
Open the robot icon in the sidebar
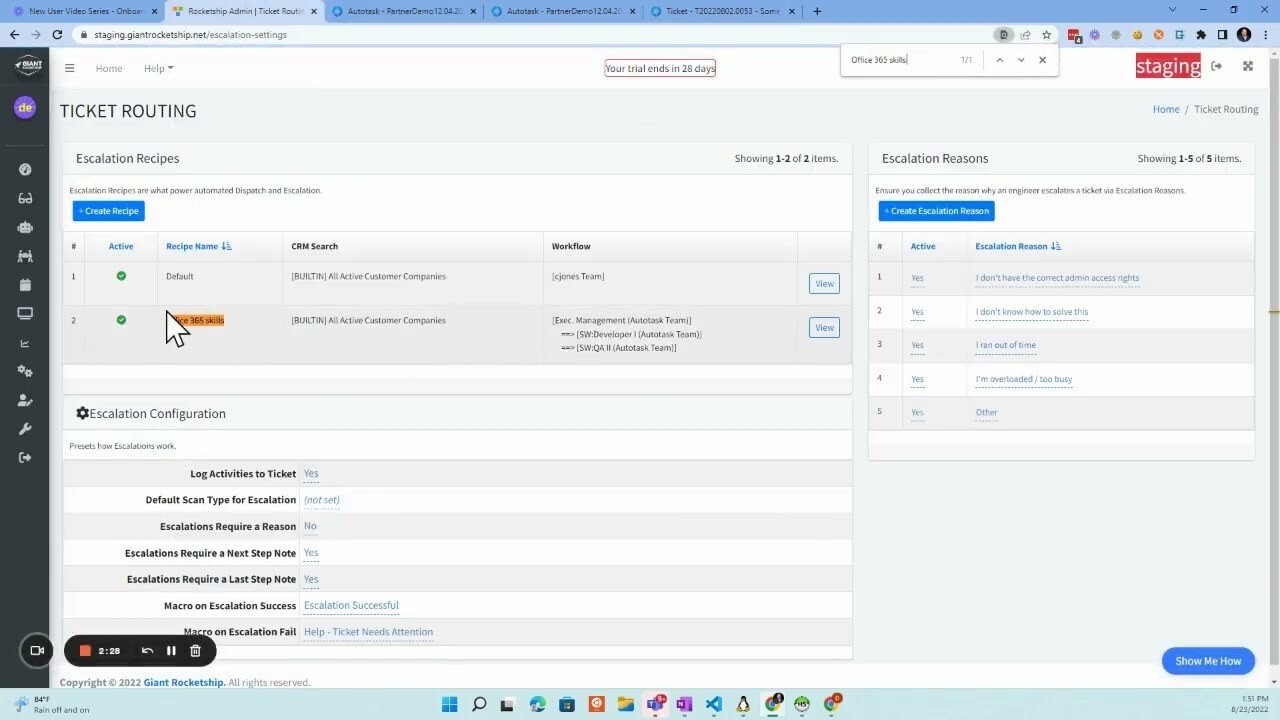(x=25, y=227)
